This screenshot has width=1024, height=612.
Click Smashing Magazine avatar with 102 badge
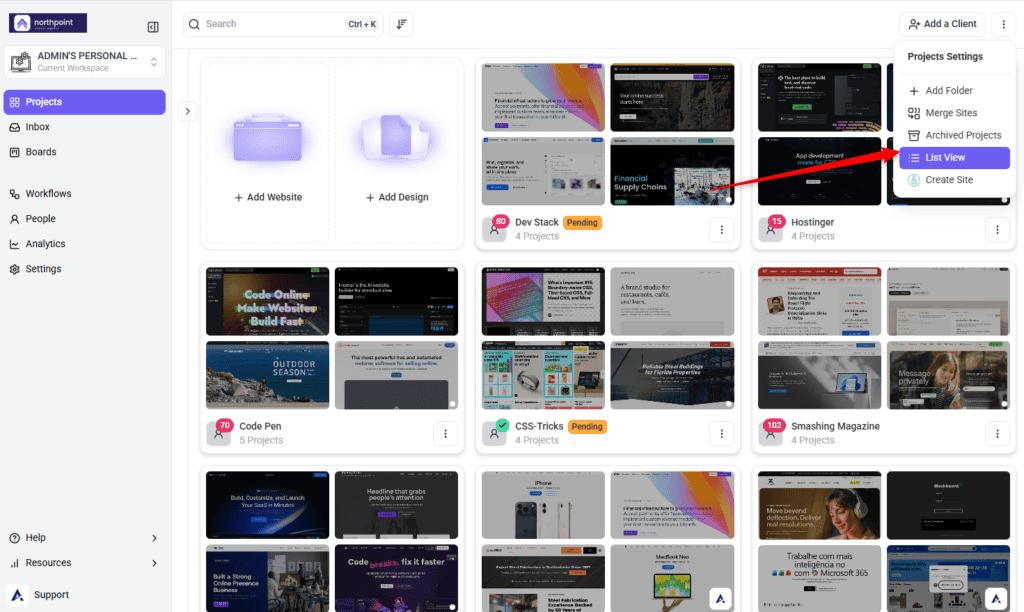(772, 432)
